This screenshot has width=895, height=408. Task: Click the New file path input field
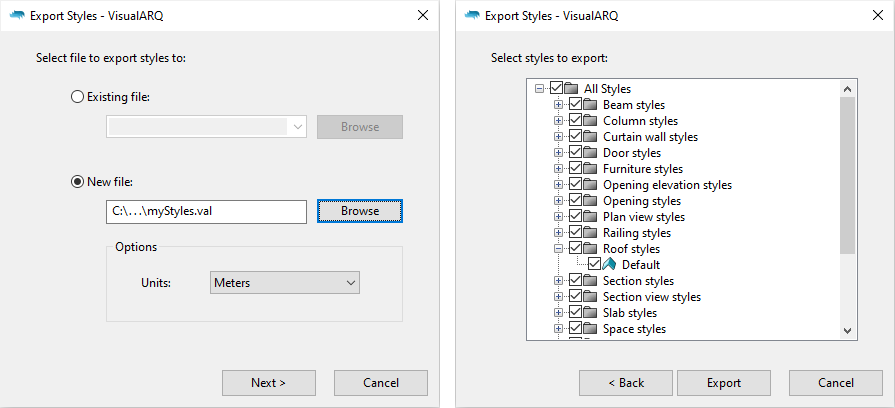click(206, 211)
